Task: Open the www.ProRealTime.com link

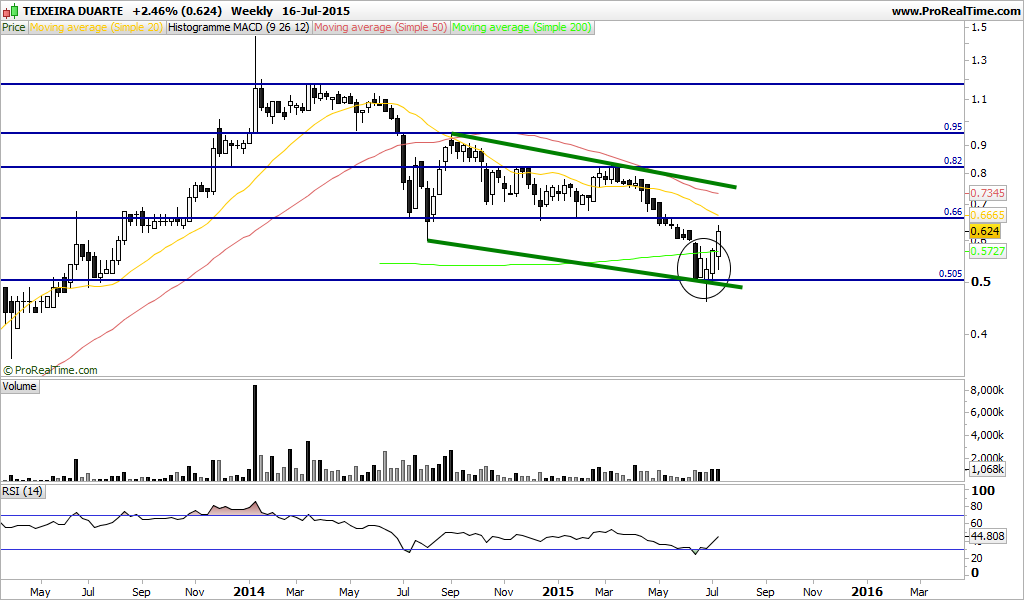Action: 955,11
